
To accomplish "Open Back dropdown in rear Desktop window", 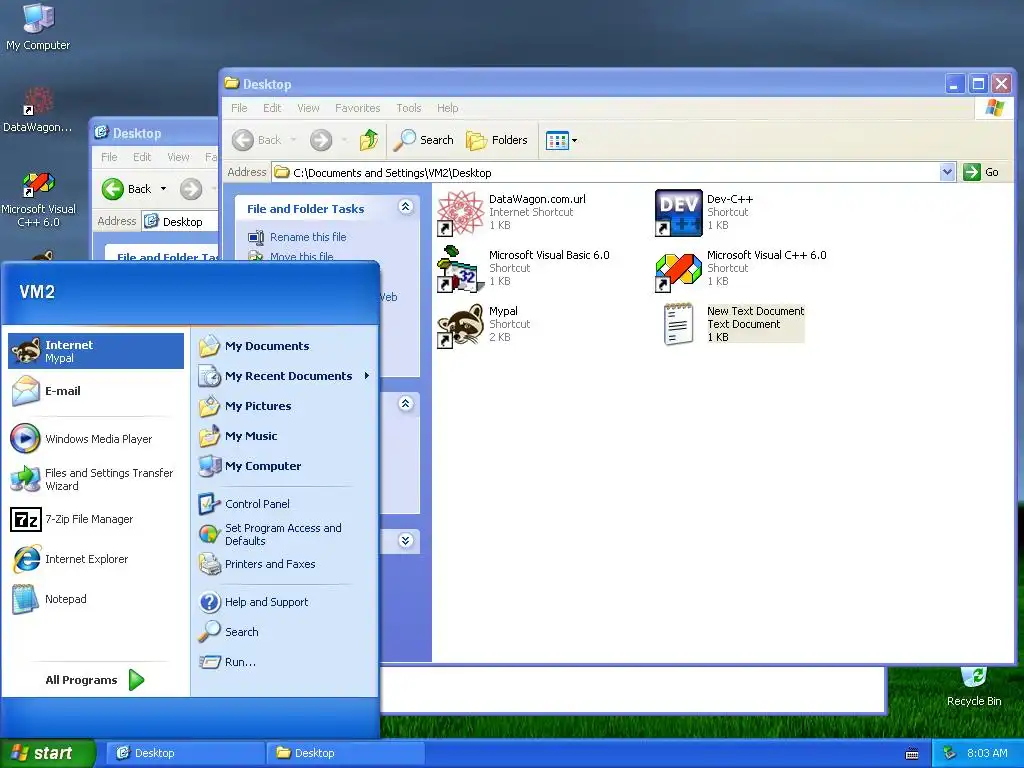I will [163, 189].
